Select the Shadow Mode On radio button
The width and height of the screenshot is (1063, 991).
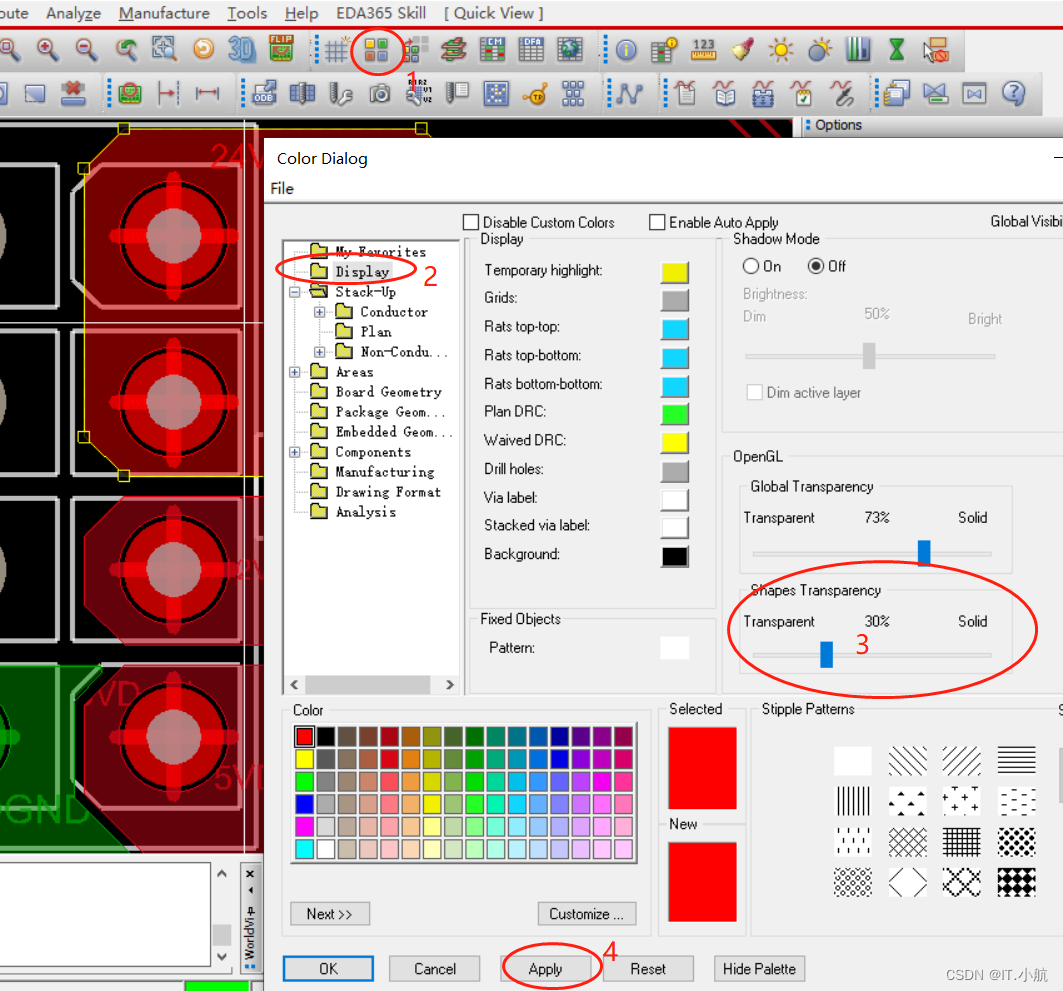[751, 266]
